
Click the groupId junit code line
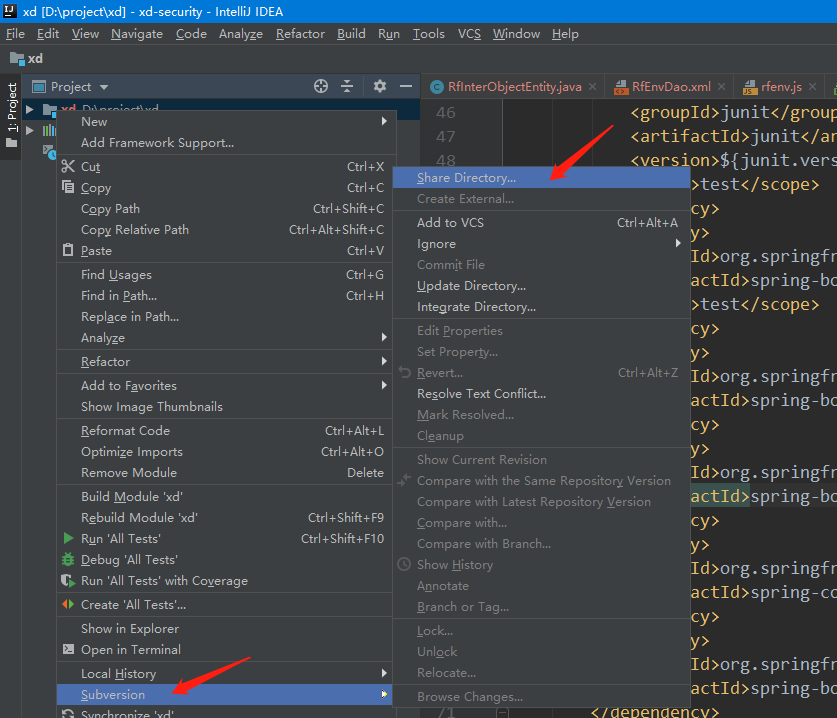(733, 113)
